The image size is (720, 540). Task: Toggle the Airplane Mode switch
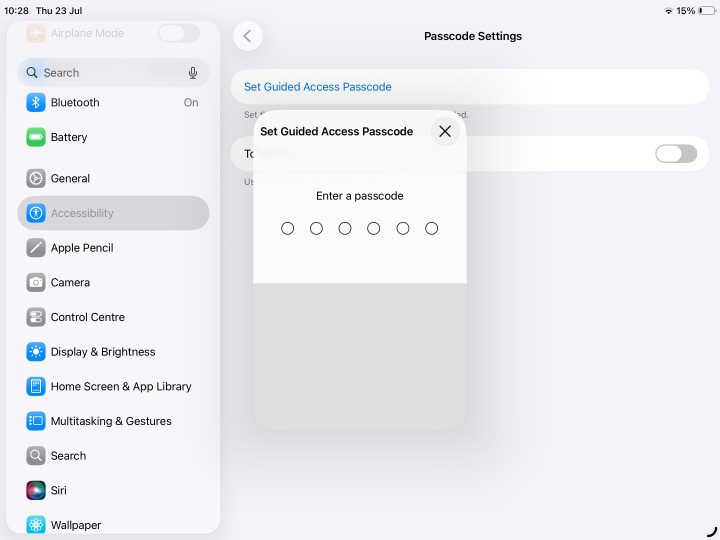coord(179,33)
